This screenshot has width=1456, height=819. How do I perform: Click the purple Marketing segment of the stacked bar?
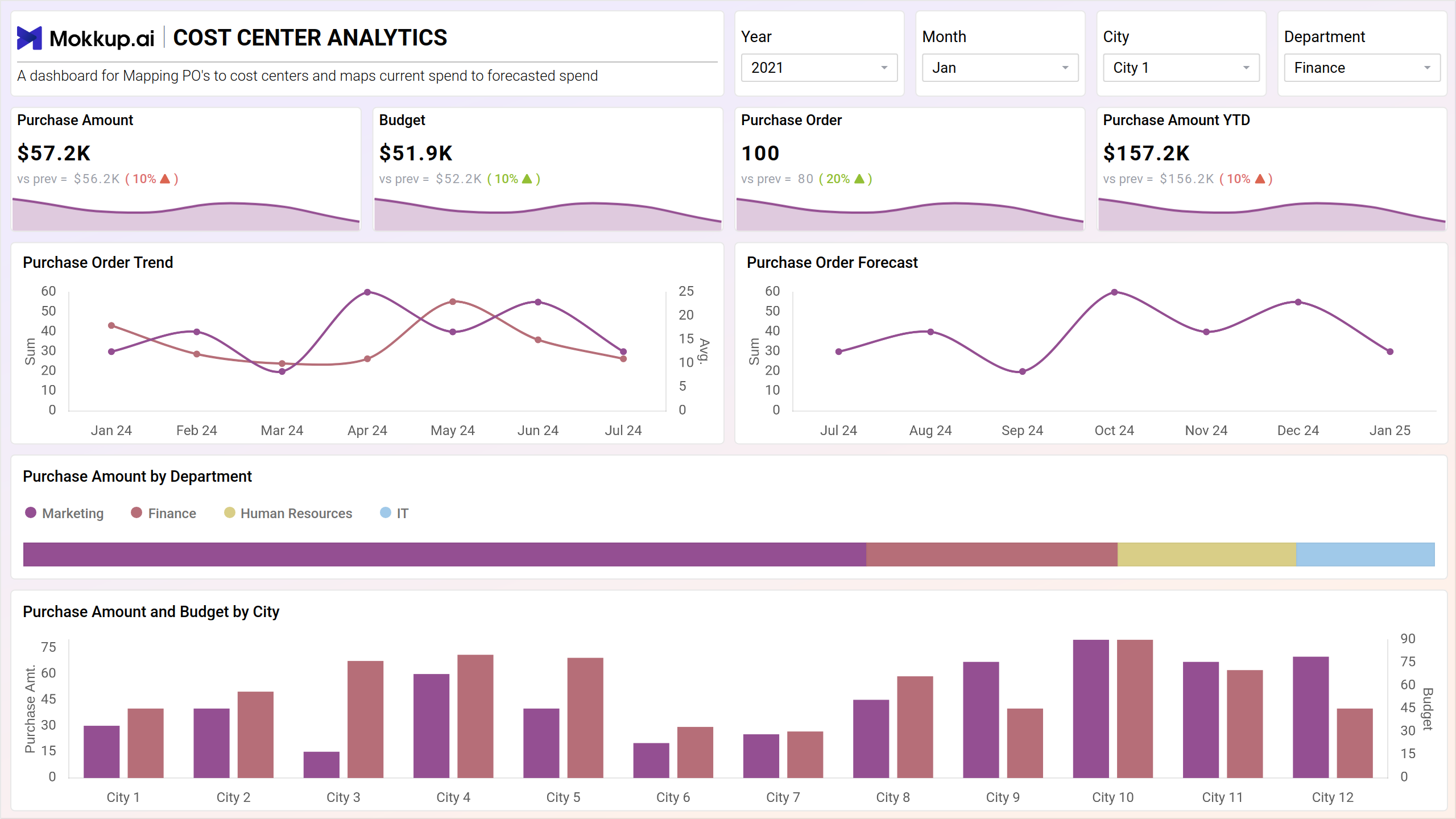point(445,555)
